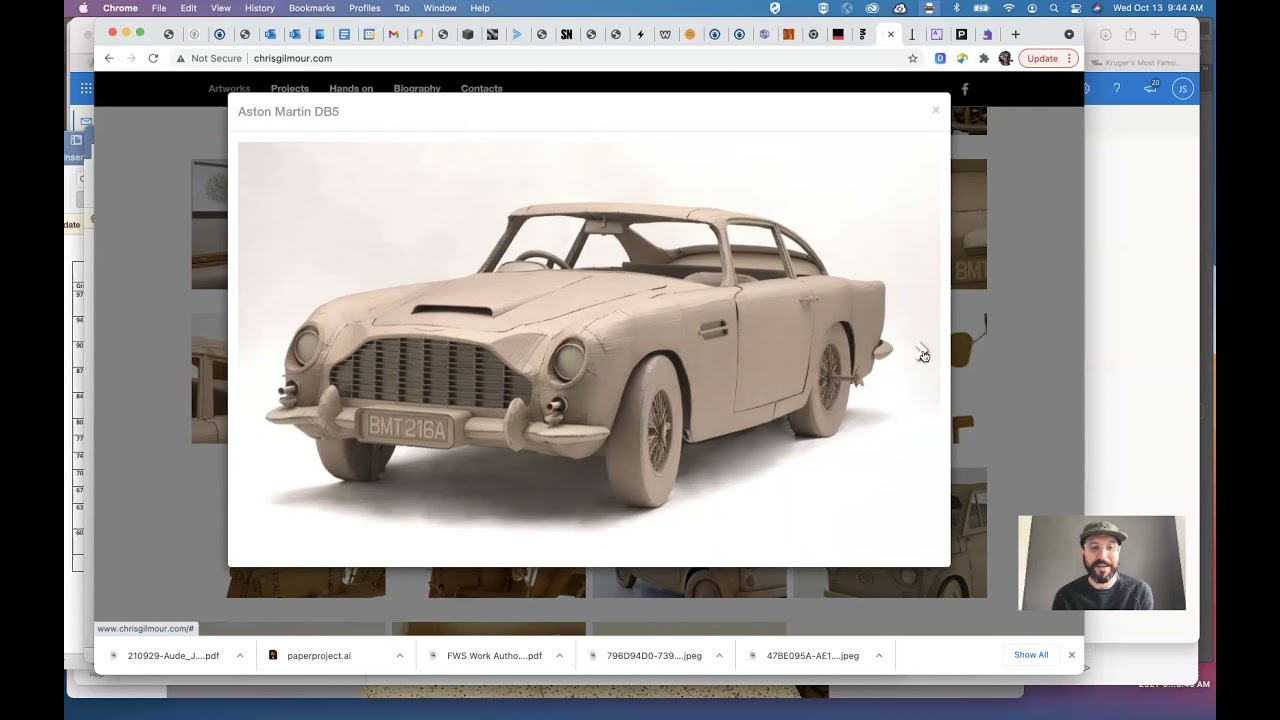The height and width of the screenshot is (720, 1280).
Task: Click Show All downloads
Action: (1031, 655)
